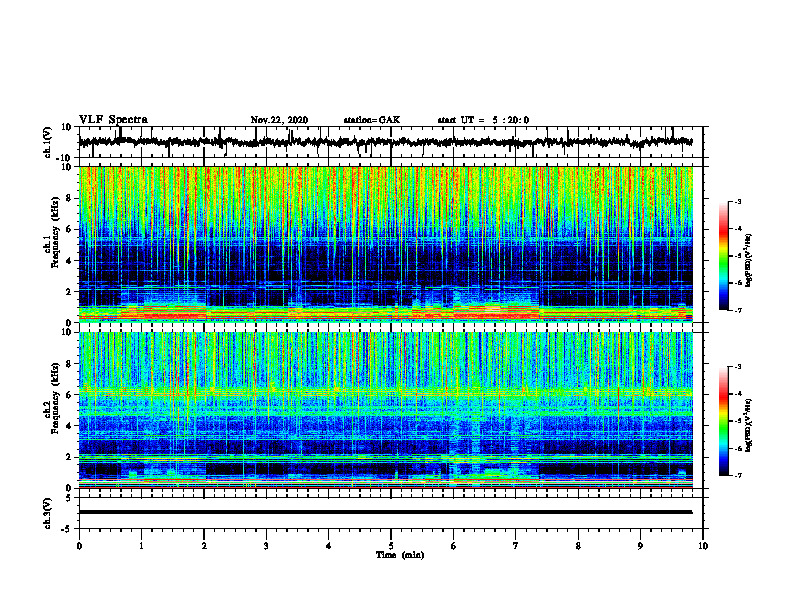Click the time axis tick label "7"
The width and height of the screenshot is (792, 612).
(x=516, y=546)
